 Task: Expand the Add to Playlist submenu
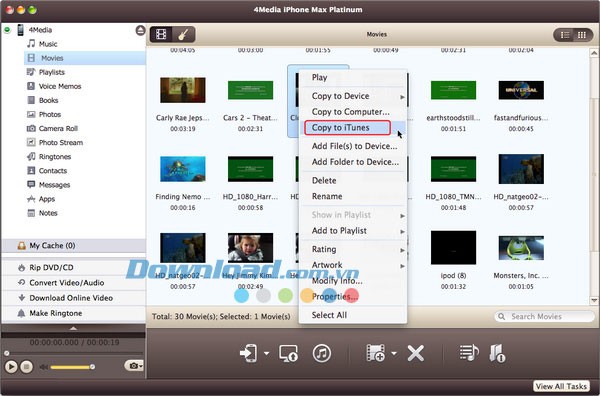(352, 231)
